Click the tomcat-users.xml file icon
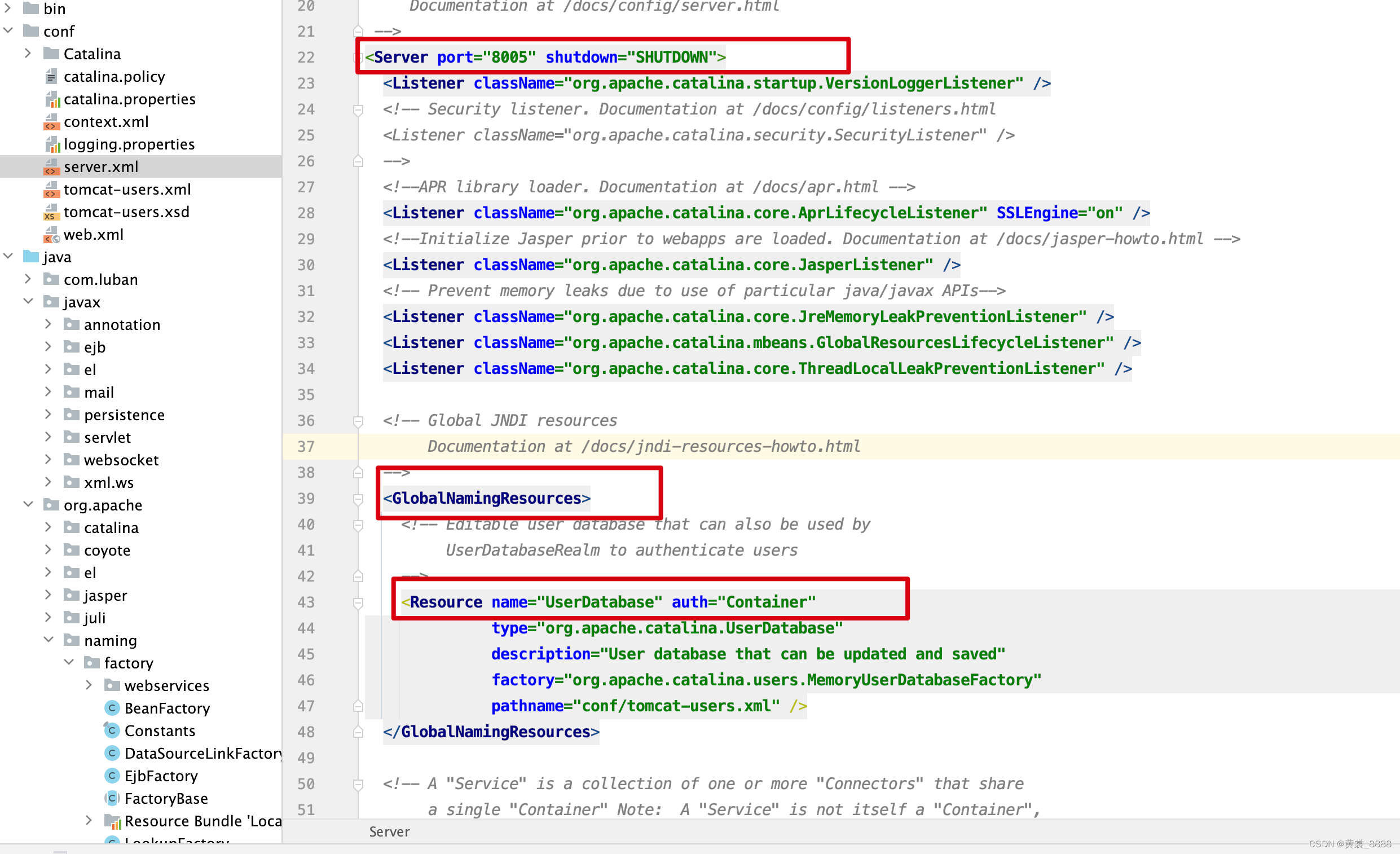Image resolution: width=1400 pixels, height=854 pixels. 52,189
